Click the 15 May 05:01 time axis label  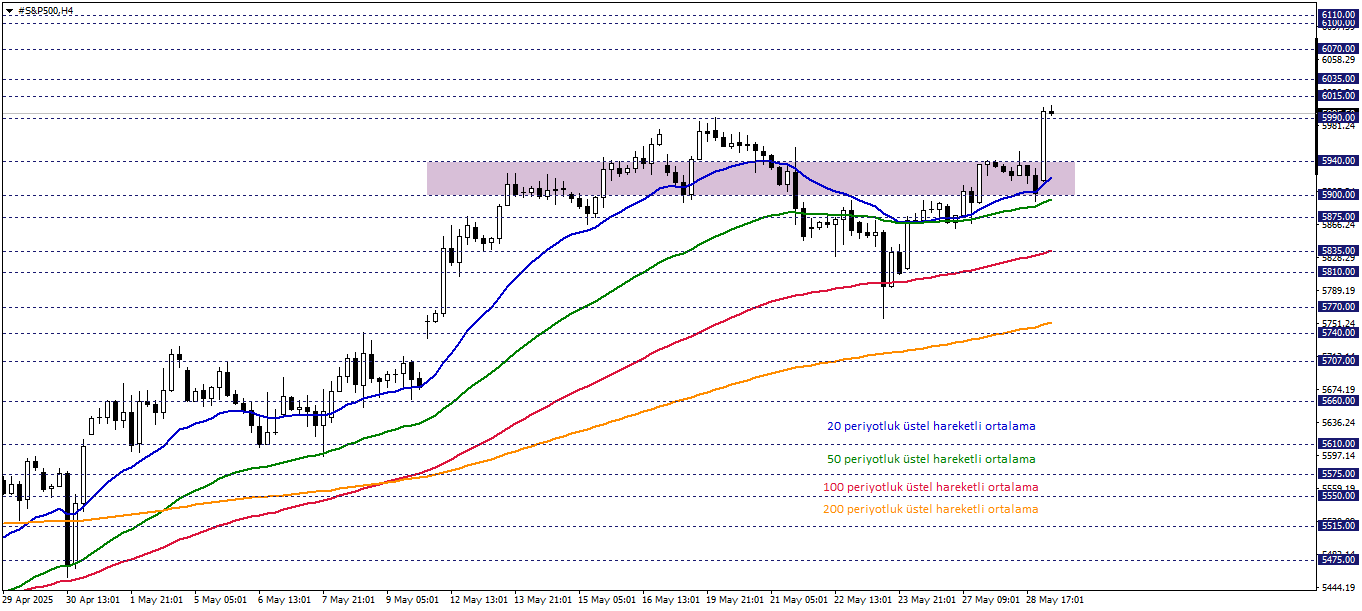click(x=605, y=601)
